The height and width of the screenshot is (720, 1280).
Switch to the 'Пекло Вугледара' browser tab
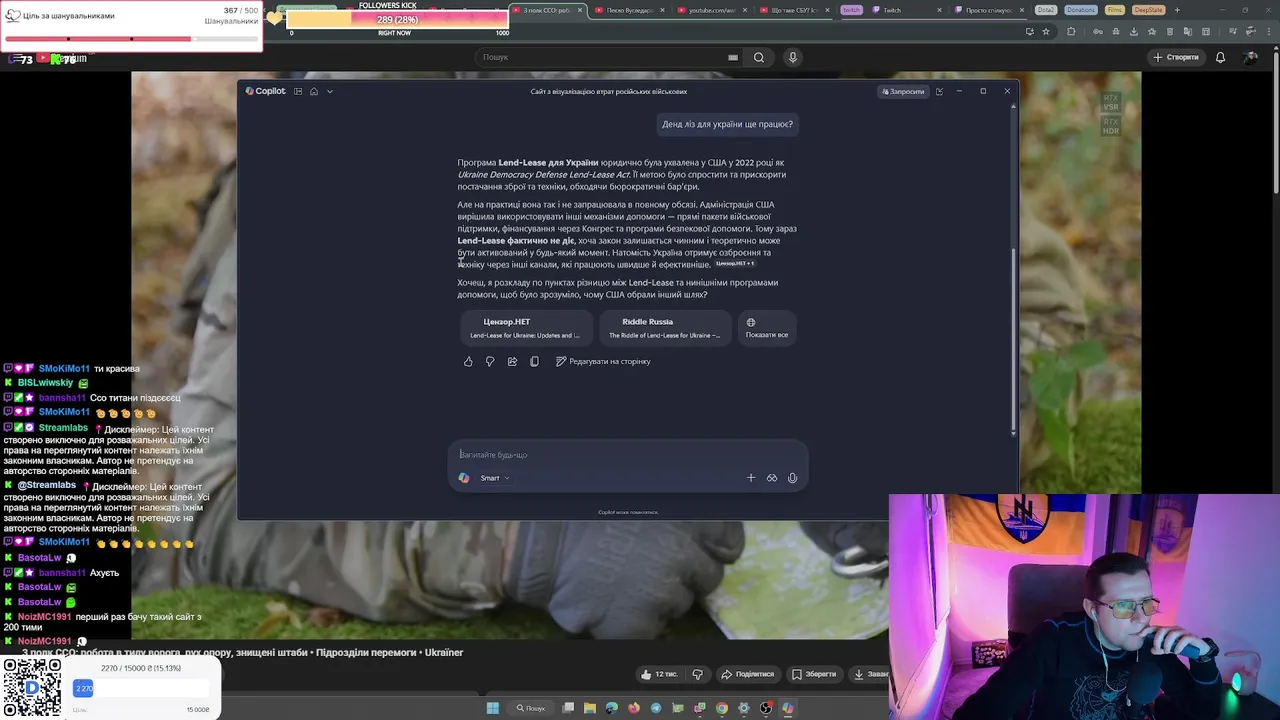coord(630,10)
